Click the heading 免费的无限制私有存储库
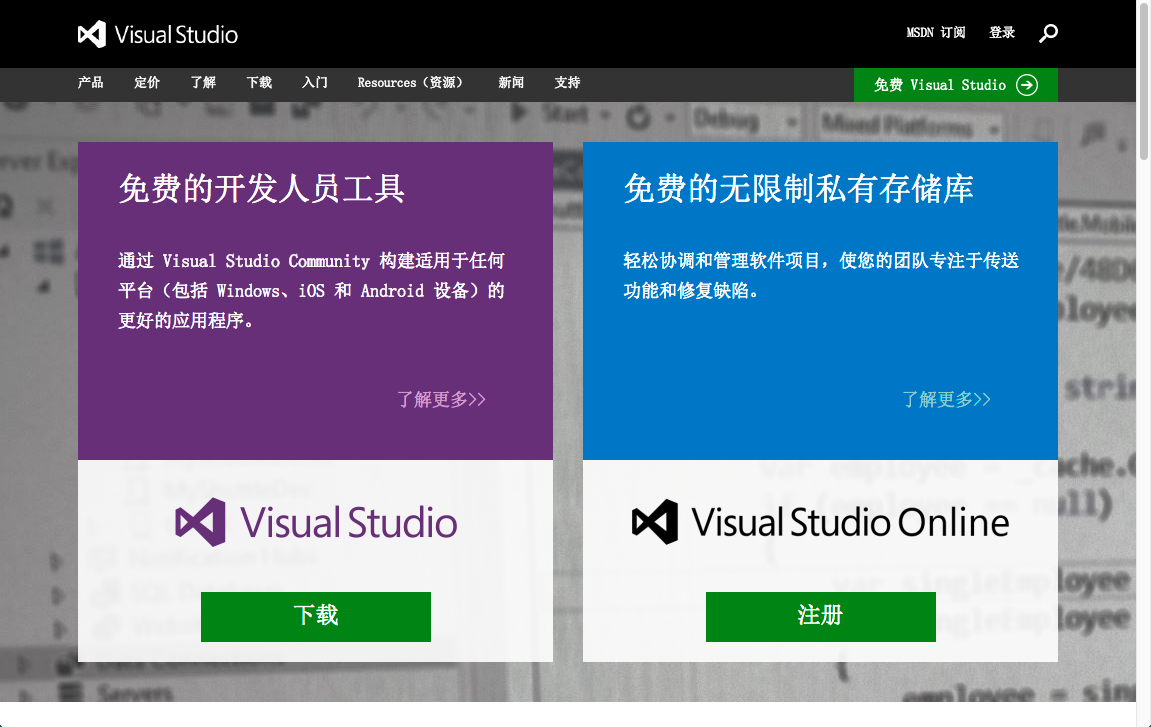The image size is (1151, 727). [799, 189]
